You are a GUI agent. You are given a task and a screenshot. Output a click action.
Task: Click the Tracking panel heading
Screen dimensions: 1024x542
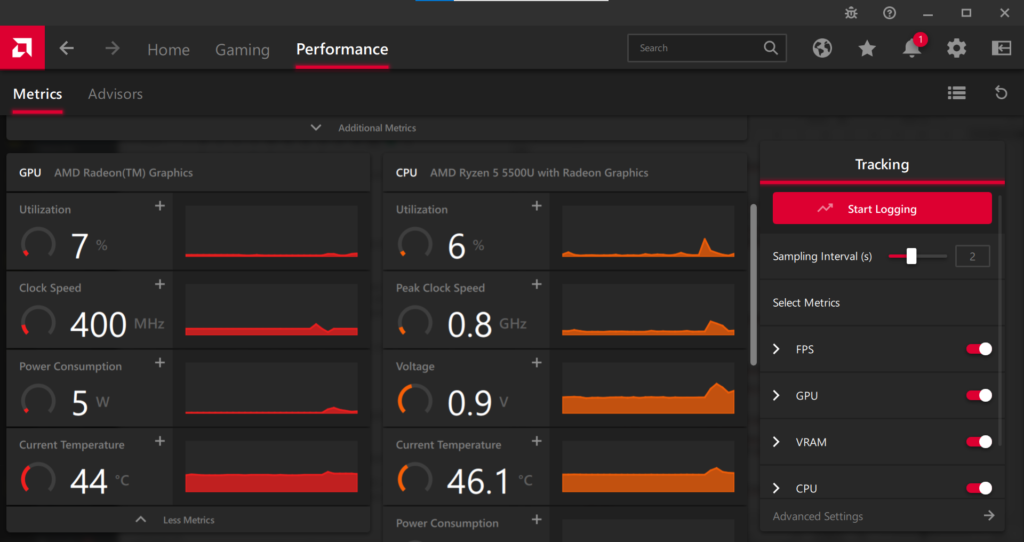tap(882, 165)
